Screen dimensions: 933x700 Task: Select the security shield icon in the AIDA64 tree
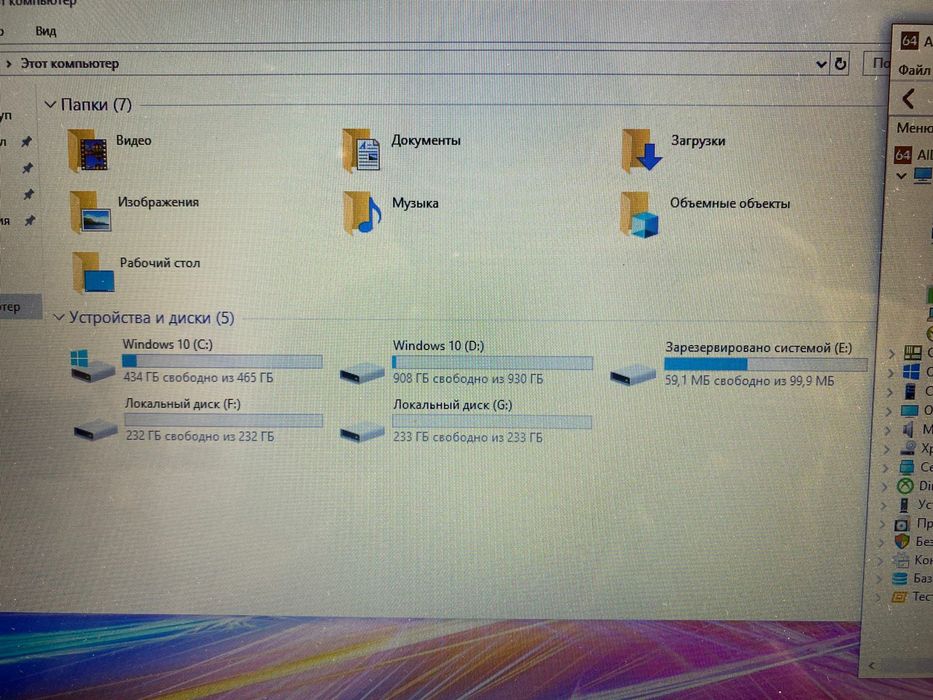click(902, 541)
